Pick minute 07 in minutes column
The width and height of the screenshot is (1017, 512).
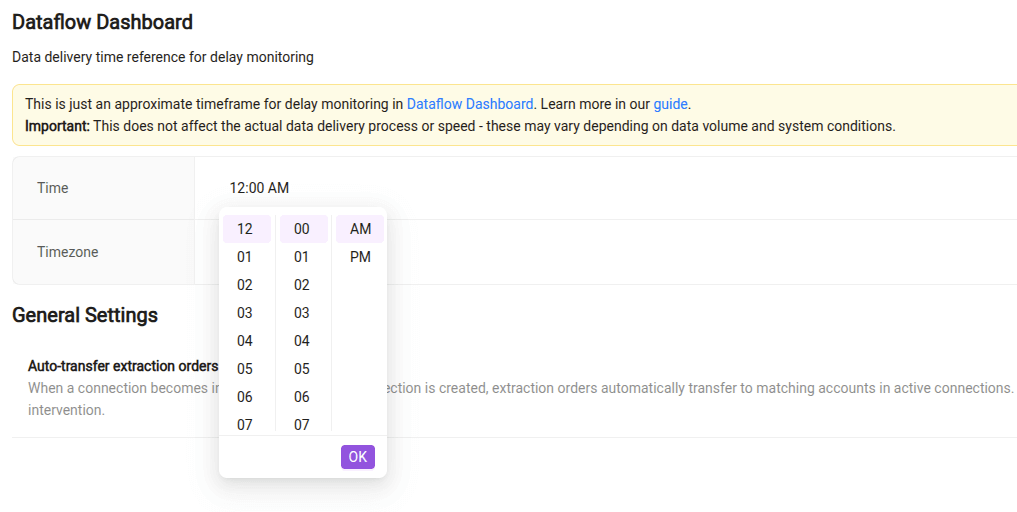click(x=304, y=423)
